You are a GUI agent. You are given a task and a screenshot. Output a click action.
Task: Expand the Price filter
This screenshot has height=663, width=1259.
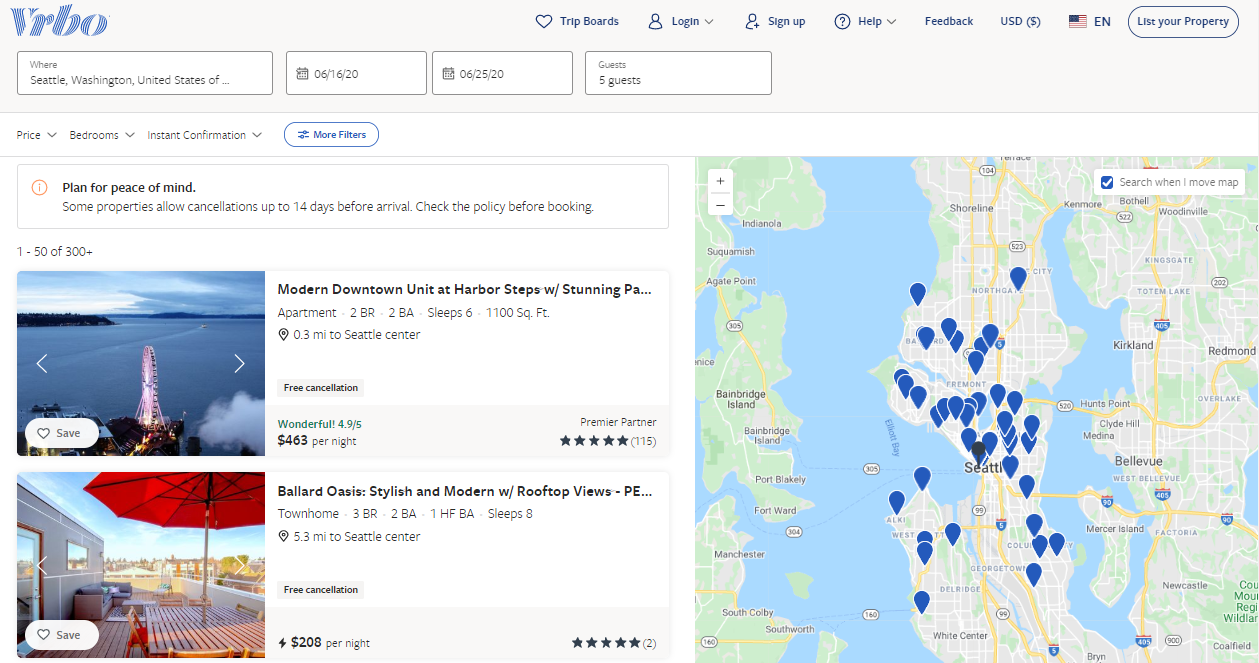coord(37,135)
